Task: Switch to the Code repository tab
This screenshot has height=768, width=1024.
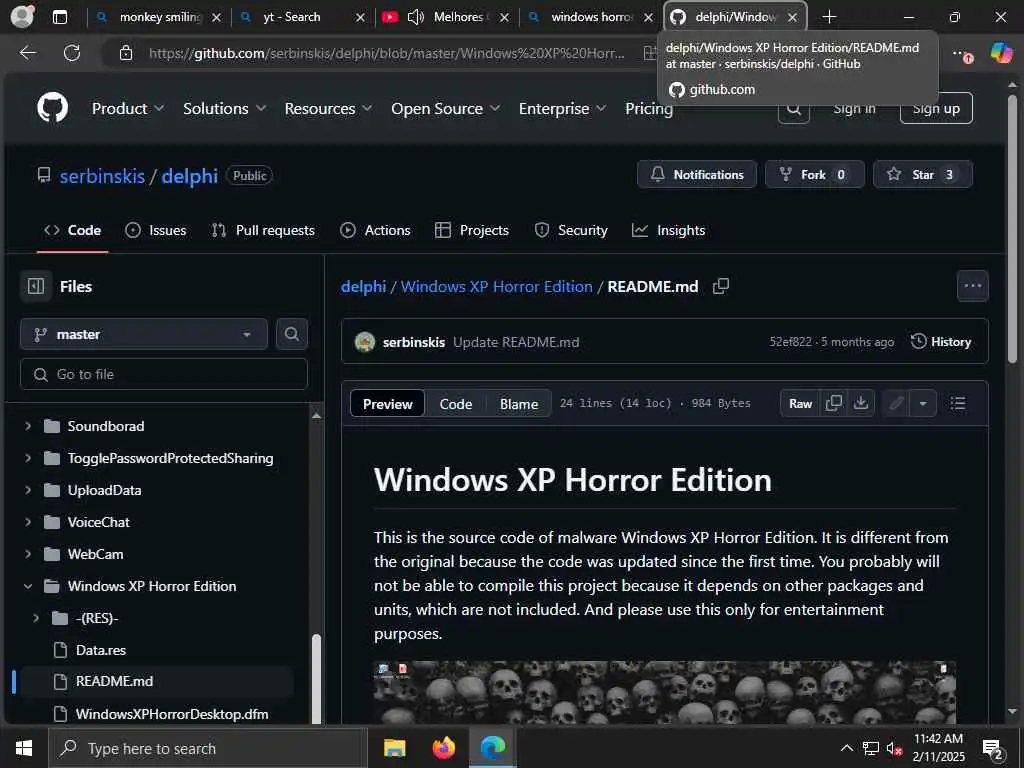Action: coord(72,230)
